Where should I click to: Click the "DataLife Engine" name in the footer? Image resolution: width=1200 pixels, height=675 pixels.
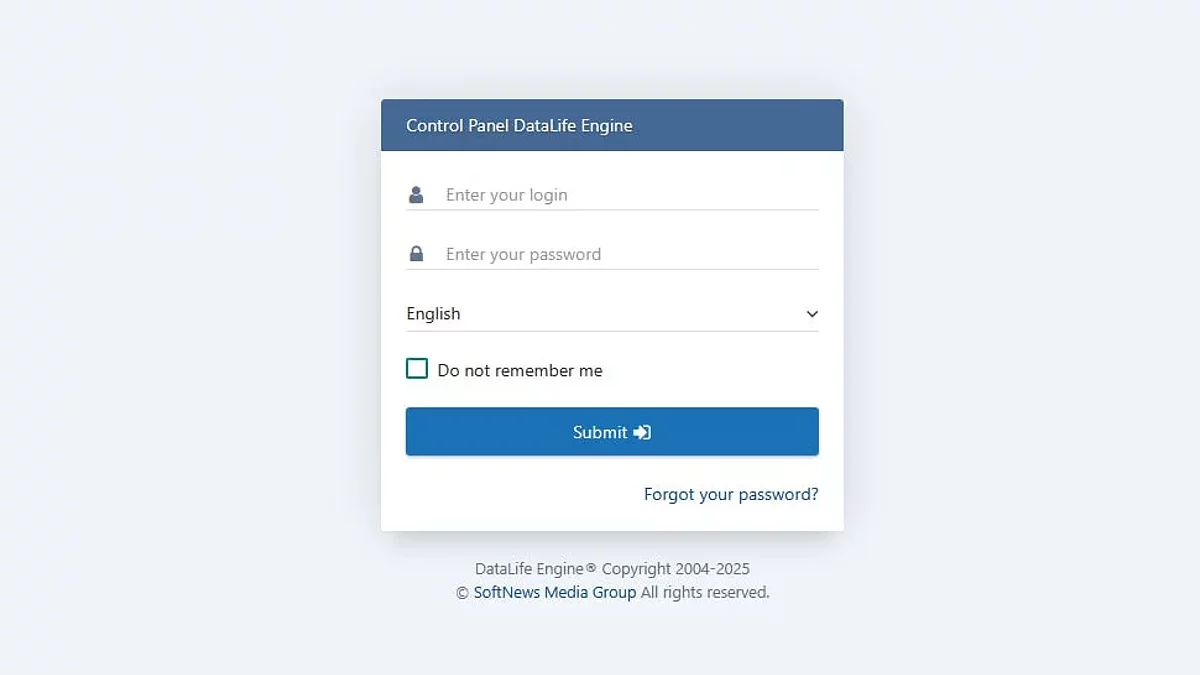(x=529, y=569)
